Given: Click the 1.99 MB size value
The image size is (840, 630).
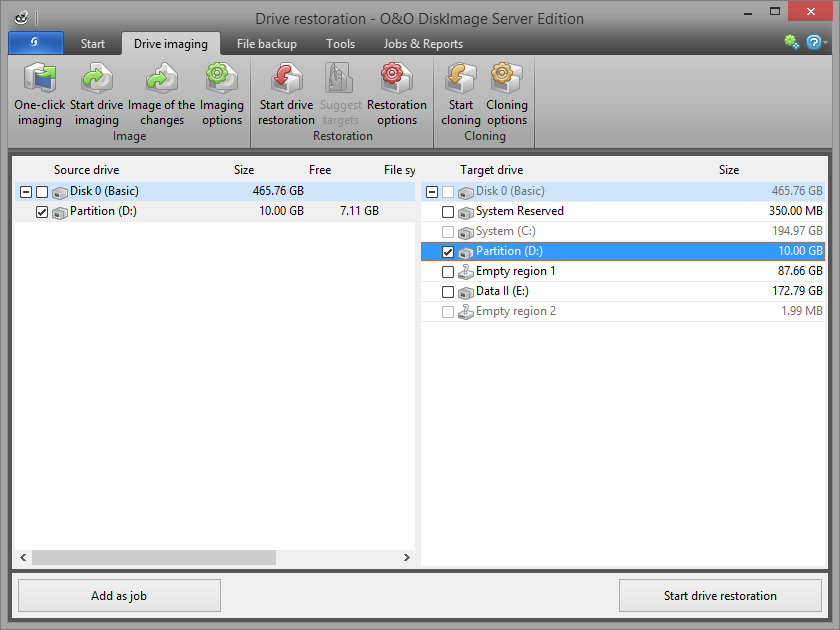Looking at the screenshot, I should click(801, 311).
